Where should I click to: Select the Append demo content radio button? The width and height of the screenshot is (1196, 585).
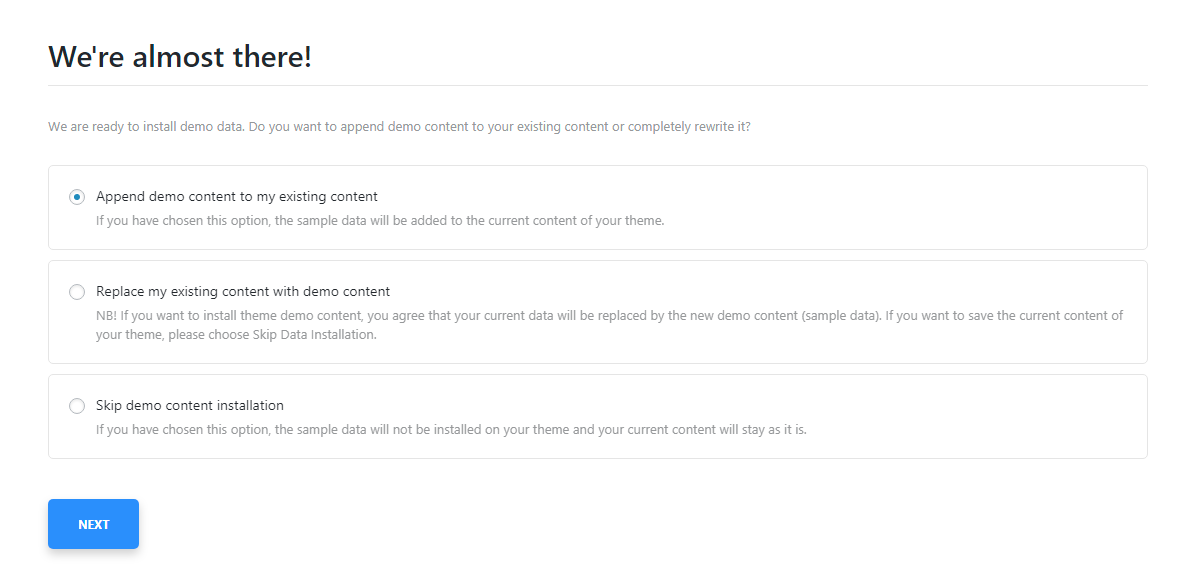point(77,197)
